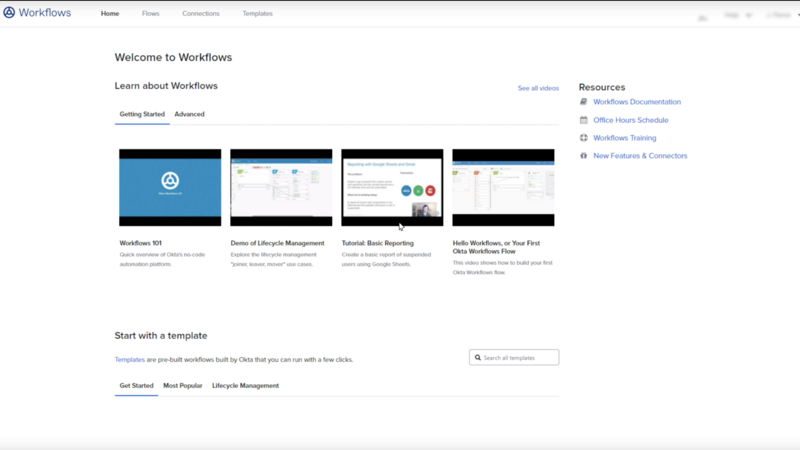Expand the Help dropdown in top bar
This screenshot has width=800, height=450.
click(737, 15)
